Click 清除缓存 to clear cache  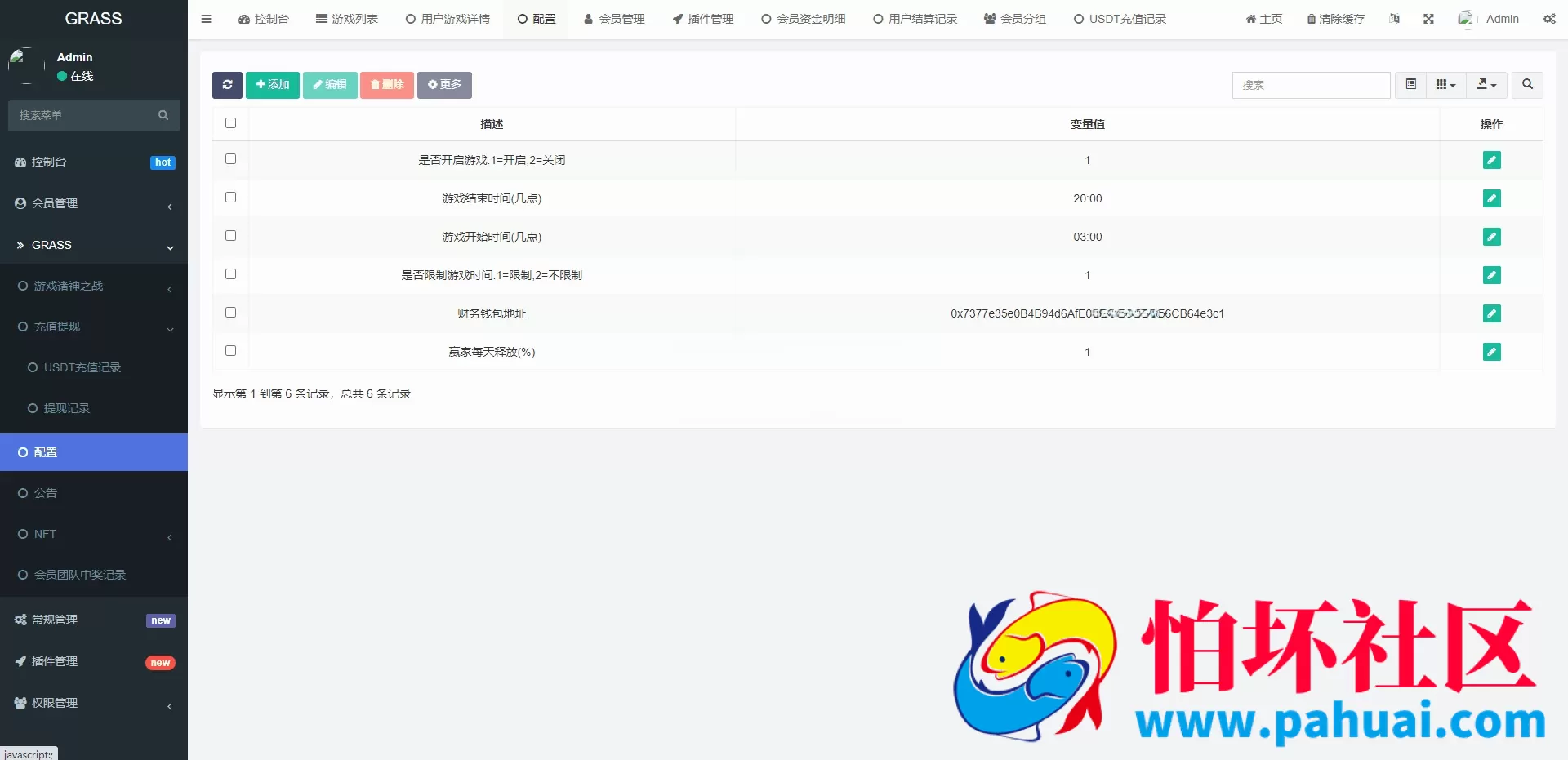click(1335, 19)
